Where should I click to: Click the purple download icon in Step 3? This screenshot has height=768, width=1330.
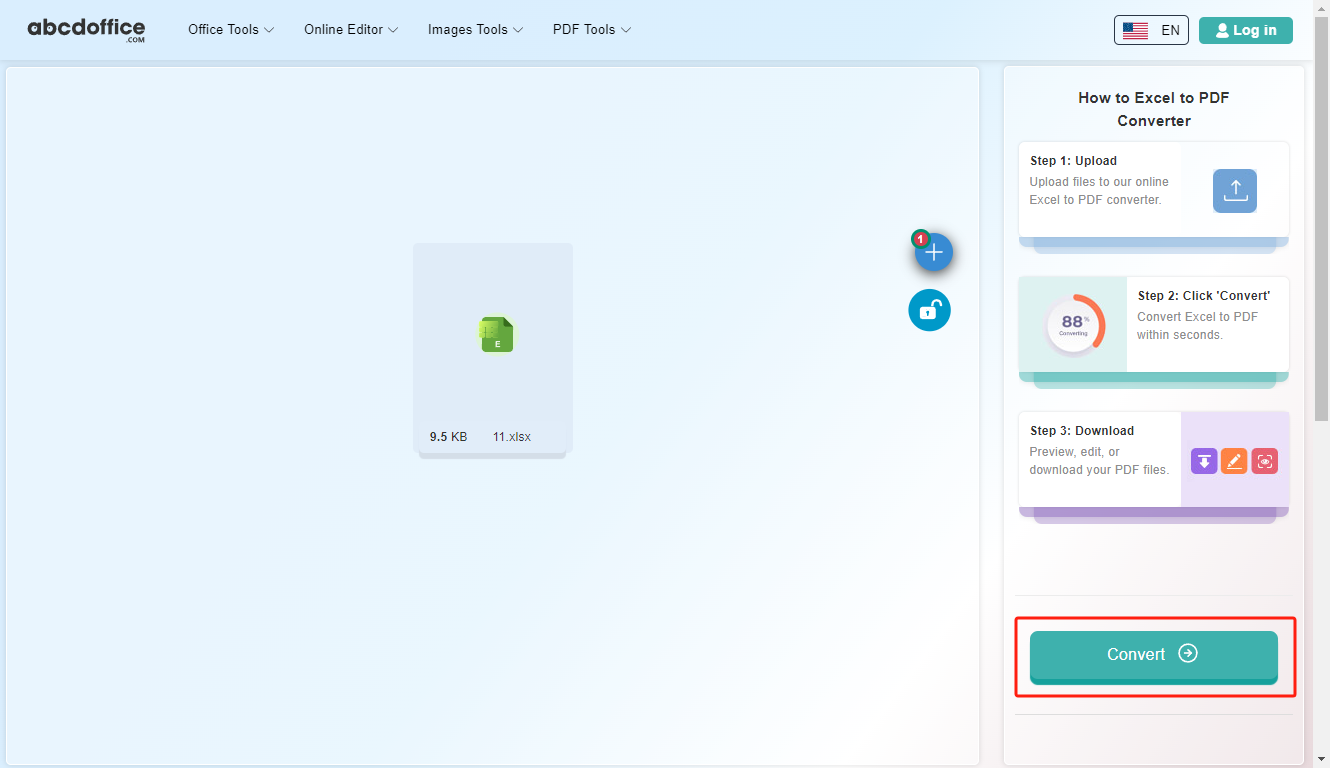pyautogui.click(x=1204, y=461)
